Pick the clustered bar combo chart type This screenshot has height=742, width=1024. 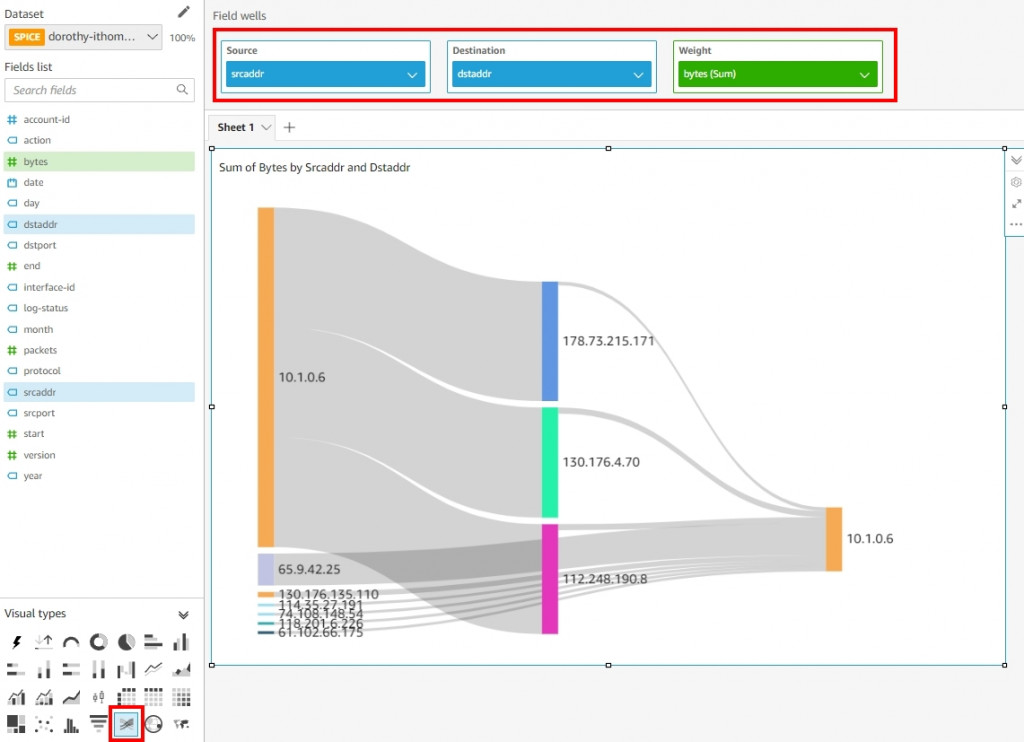[x=16, y=697]
